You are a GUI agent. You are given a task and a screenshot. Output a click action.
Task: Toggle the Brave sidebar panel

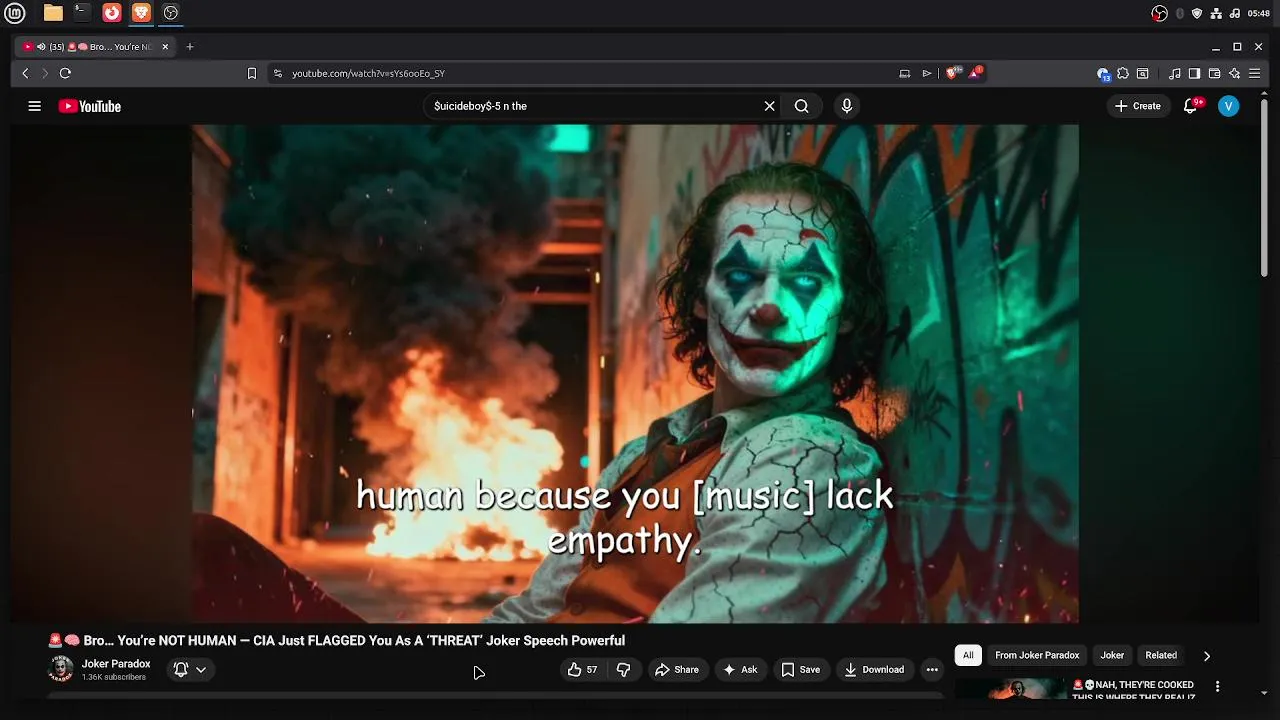pyautogui.click(x=1194, y=73)
